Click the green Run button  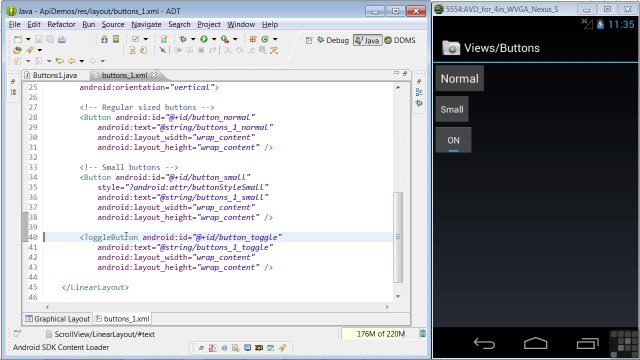point(204,39)
